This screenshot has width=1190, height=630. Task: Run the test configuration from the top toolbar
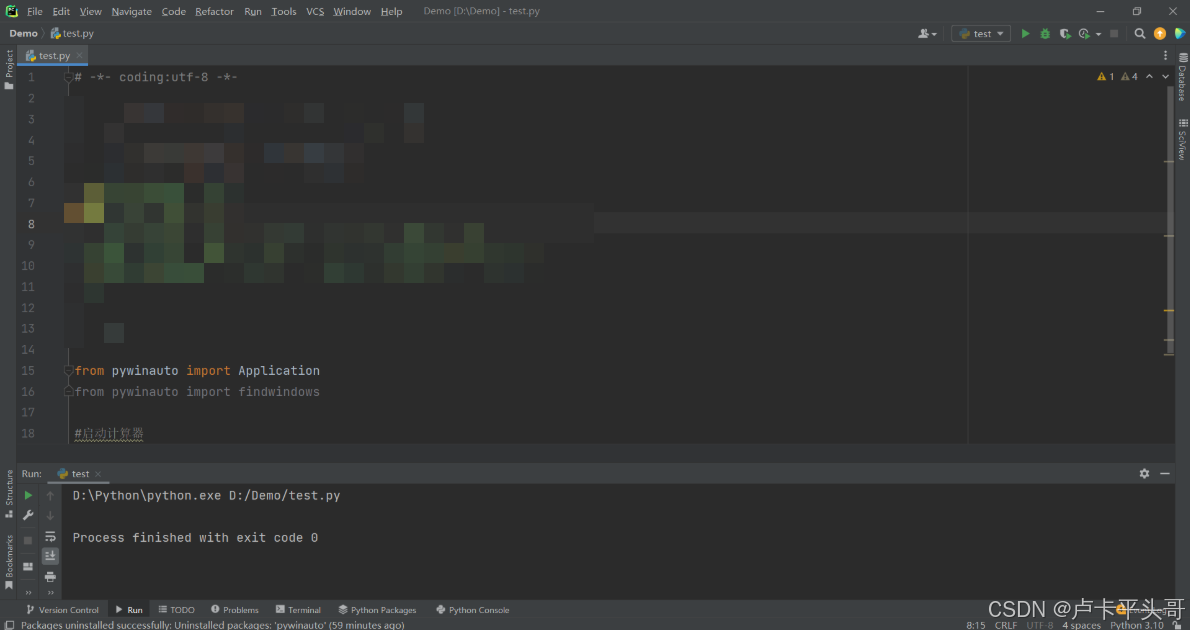tap(1025, 33)
